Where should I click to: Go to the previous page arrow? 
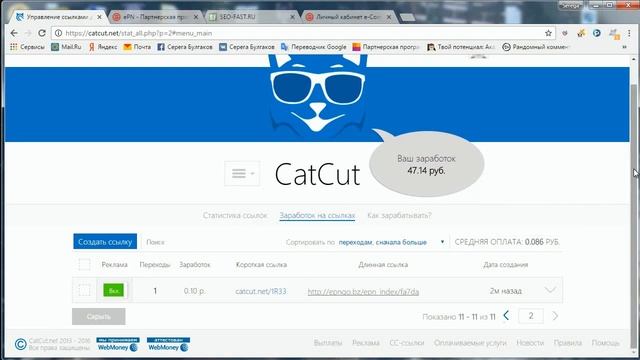click(x=507, y=316)
